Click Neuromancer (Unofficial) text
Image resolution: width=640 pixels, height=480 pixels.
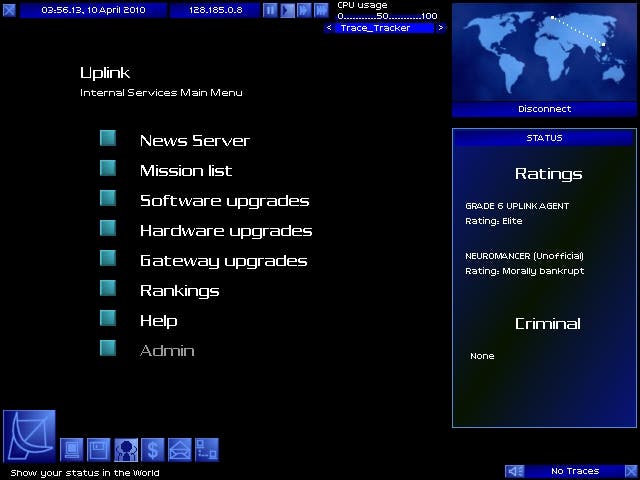(x=524, y=256)
